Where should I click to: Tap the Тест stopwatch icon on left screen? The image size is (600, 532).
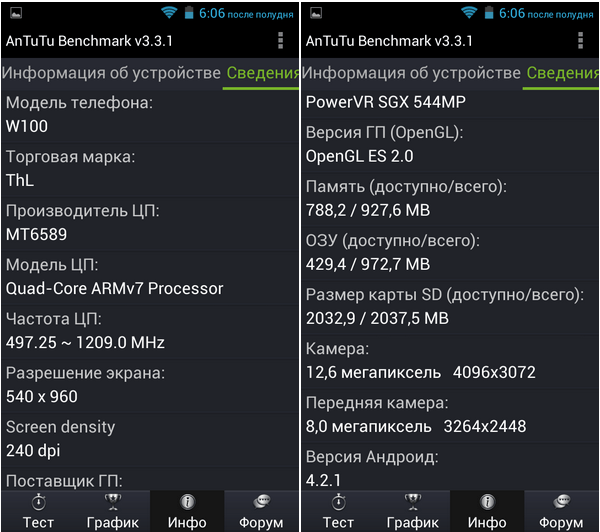pyautogui.click(x=38, y=502)
